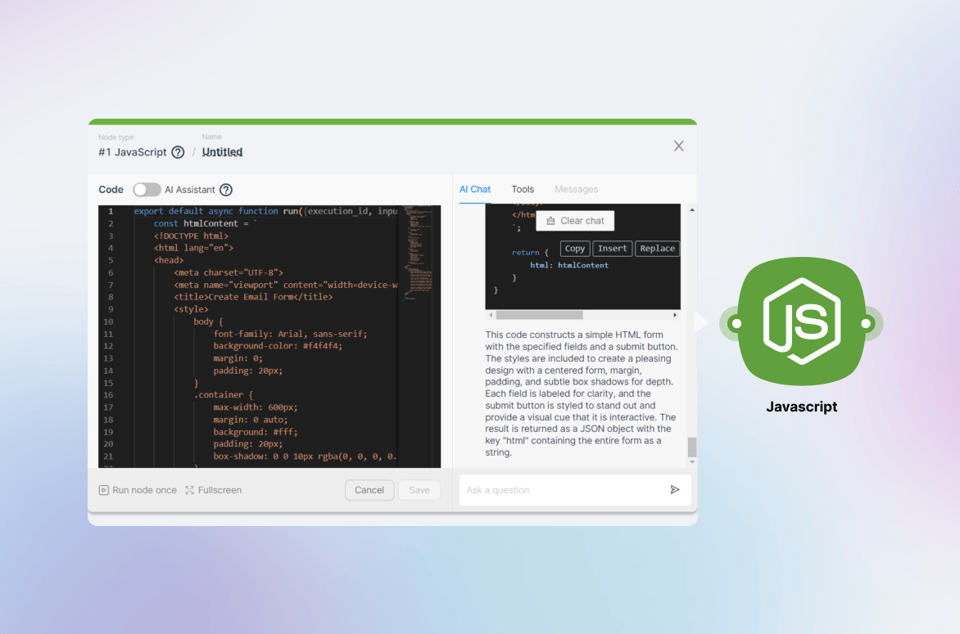This screenshot has width=960, height=634.
Task: Click 'html: htmlContent' in the chat snippet
Action: coord(569,266)
